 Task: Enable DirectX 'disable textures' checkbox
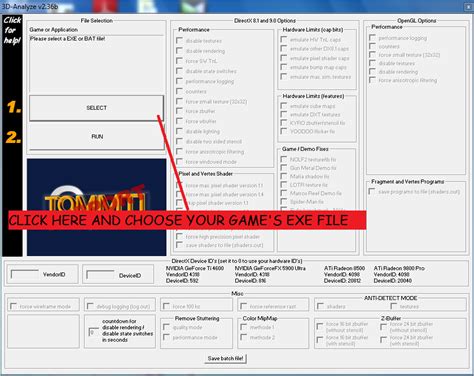(x=179, y=41)
